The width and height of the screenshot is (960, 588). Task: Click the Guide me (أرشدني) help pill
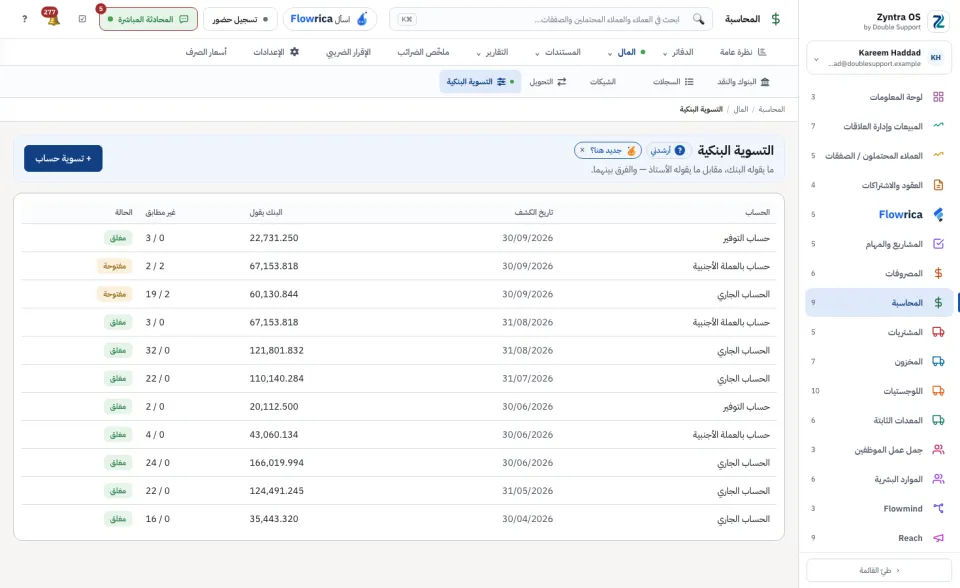[x=669, y=150]
